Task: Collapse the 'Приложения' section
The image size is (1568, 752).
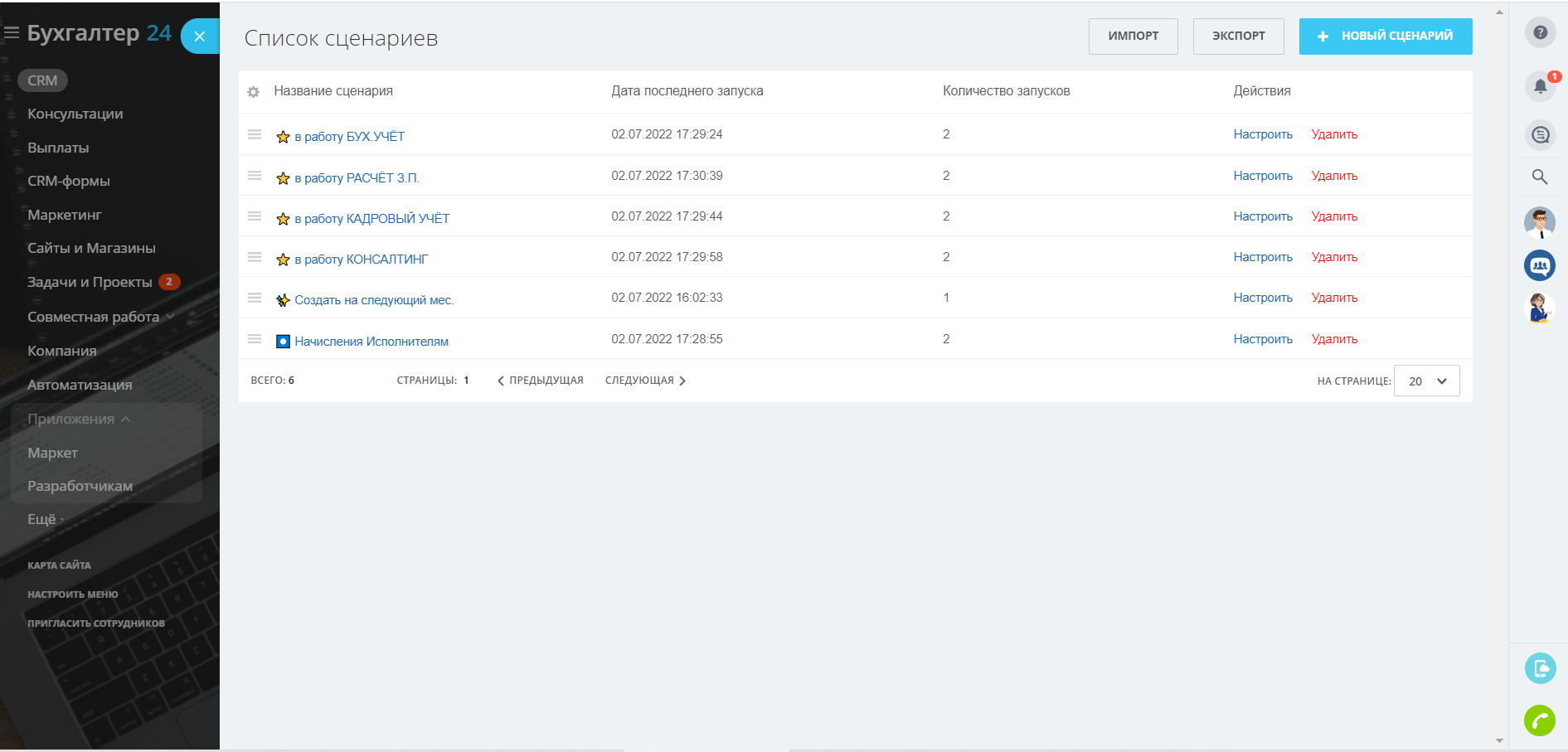Action: tap(79, 419)
